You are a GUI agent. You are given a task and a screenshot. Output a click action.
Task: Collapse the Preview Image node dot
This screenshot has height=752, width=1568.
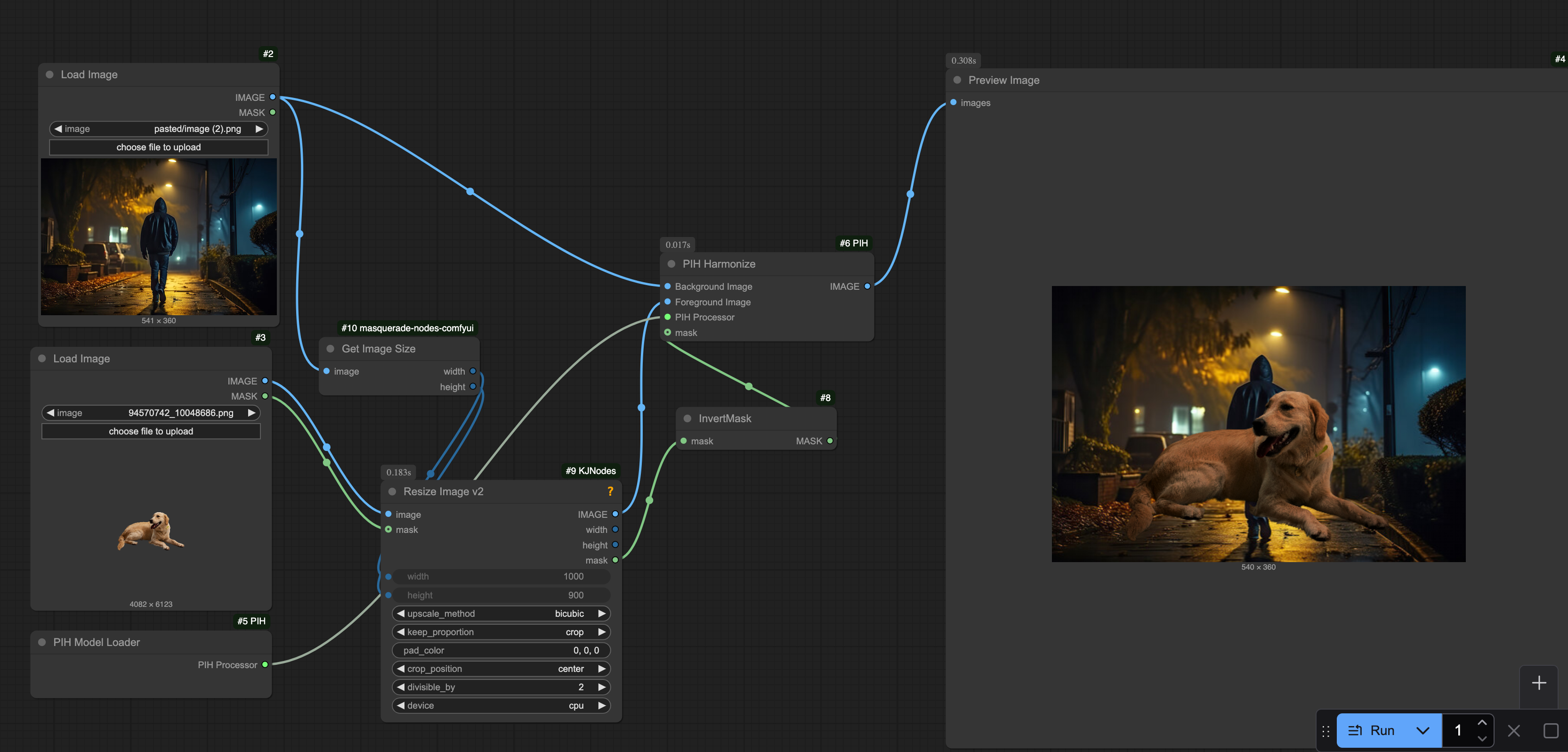957,80
